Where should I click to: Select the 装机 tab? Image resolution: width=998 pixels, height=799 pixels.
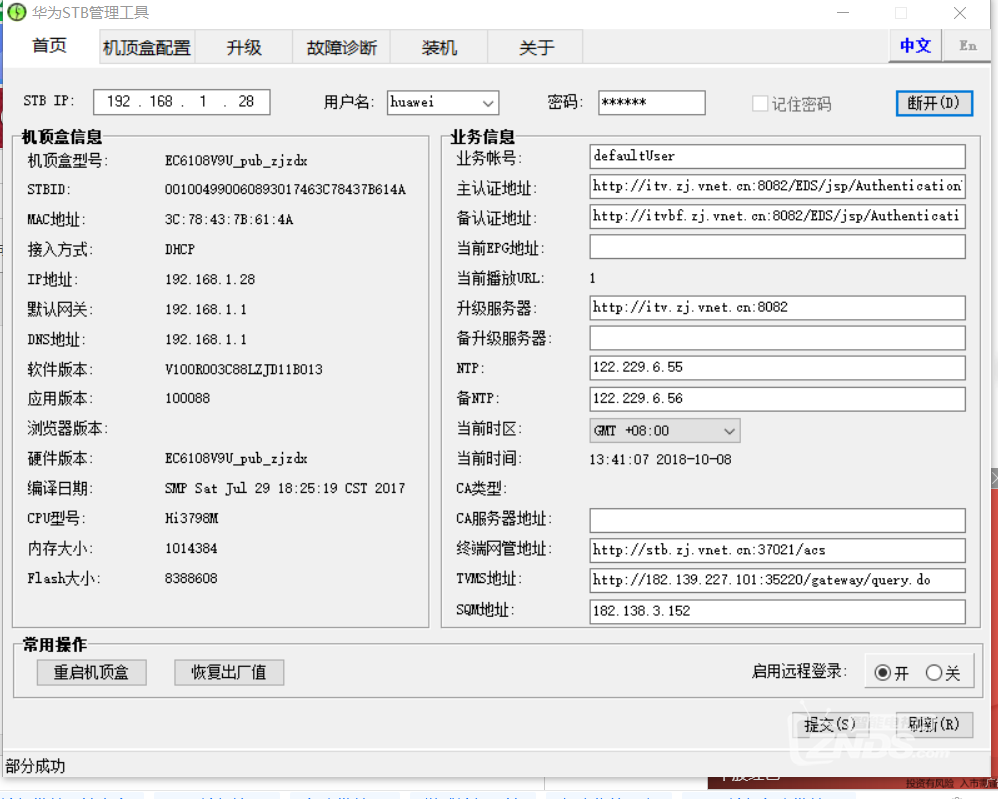(x=439, y=47)
